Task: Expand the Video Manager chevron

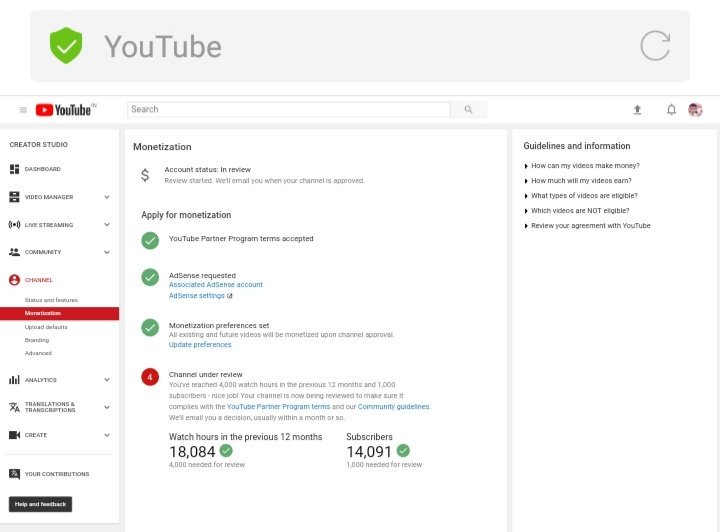Action: (107, 197)
